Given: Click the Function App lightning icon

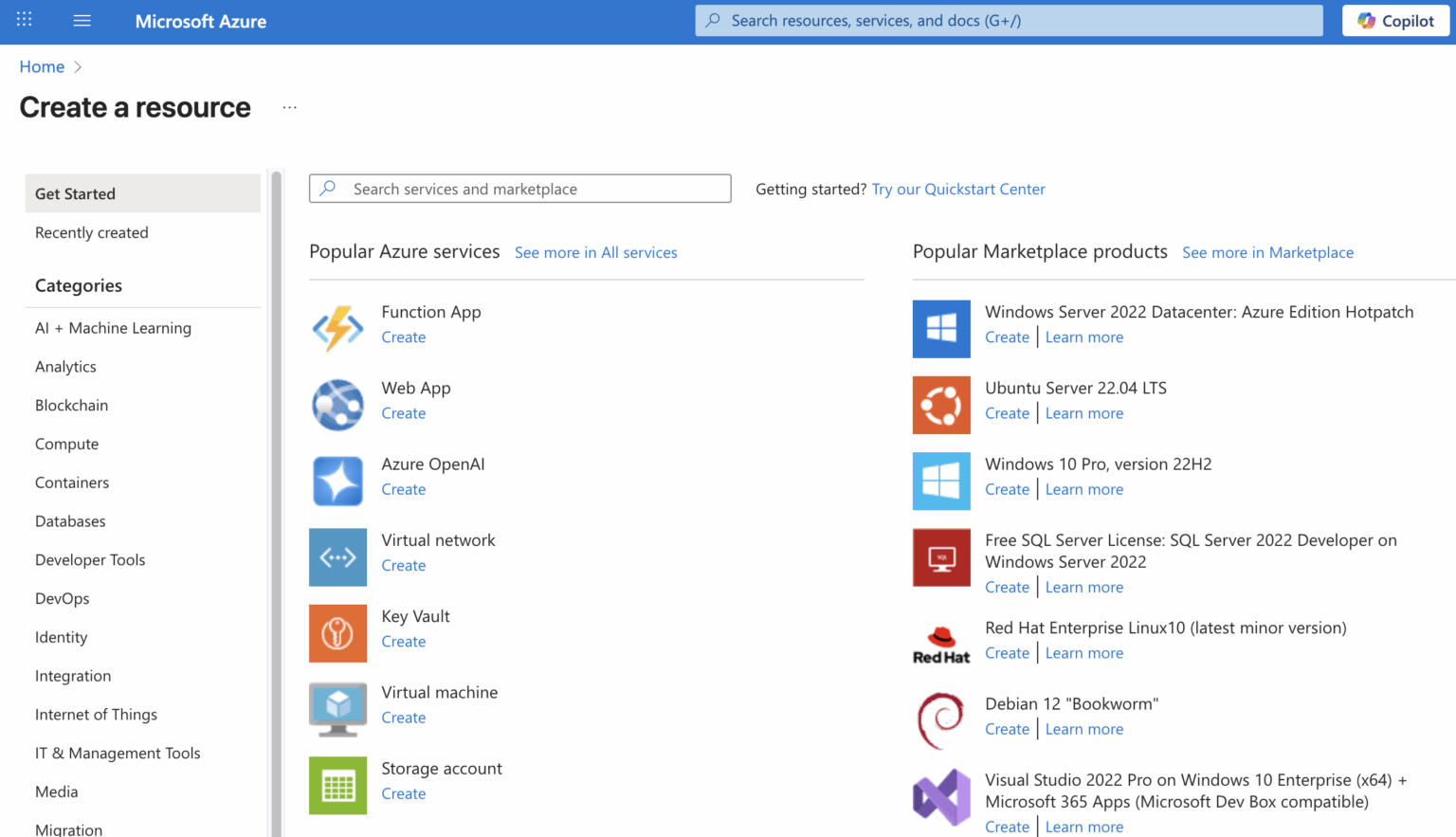Looking at the screenshot, I should (x=337, y=328).
